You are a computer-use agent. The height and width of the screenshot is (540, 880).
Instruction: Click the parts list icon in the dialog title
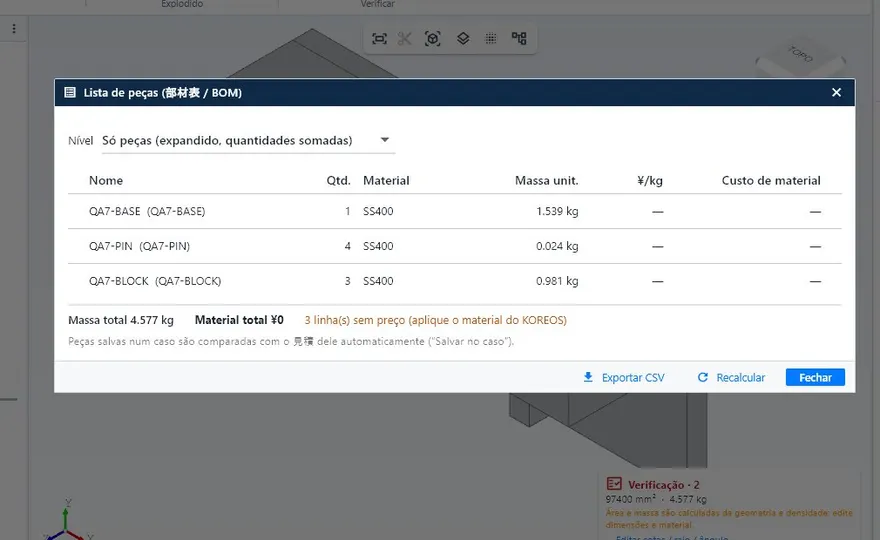point(70,93)
